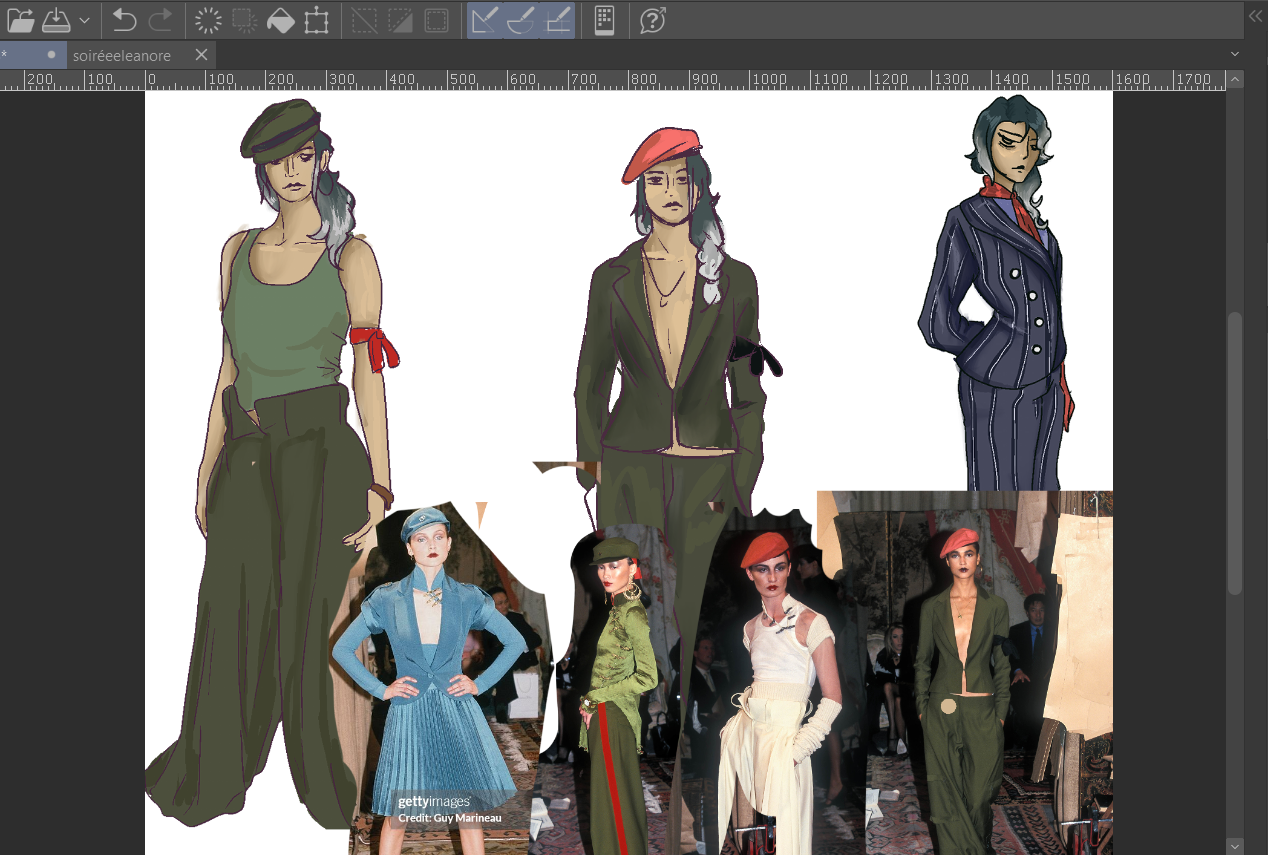This screenshot has width=1268, height=855.
Task: Switch to the soiréeeleanore tab
Action: tap(122, 55)
